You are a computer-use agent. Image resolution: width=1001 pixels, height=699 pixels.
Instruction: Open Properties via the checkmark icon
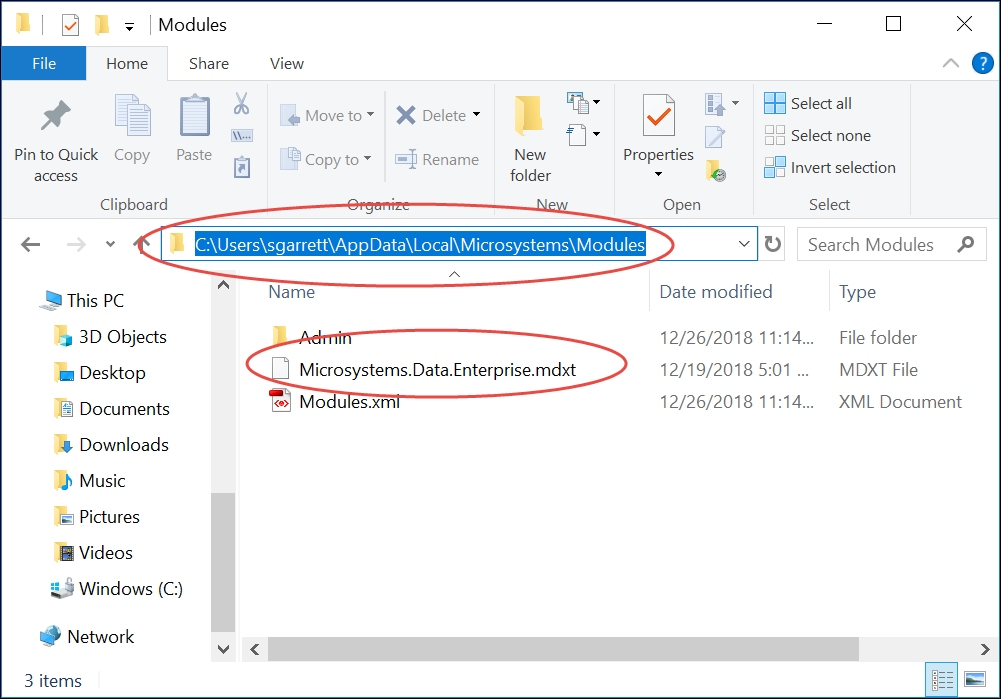[x=658, y=117]
